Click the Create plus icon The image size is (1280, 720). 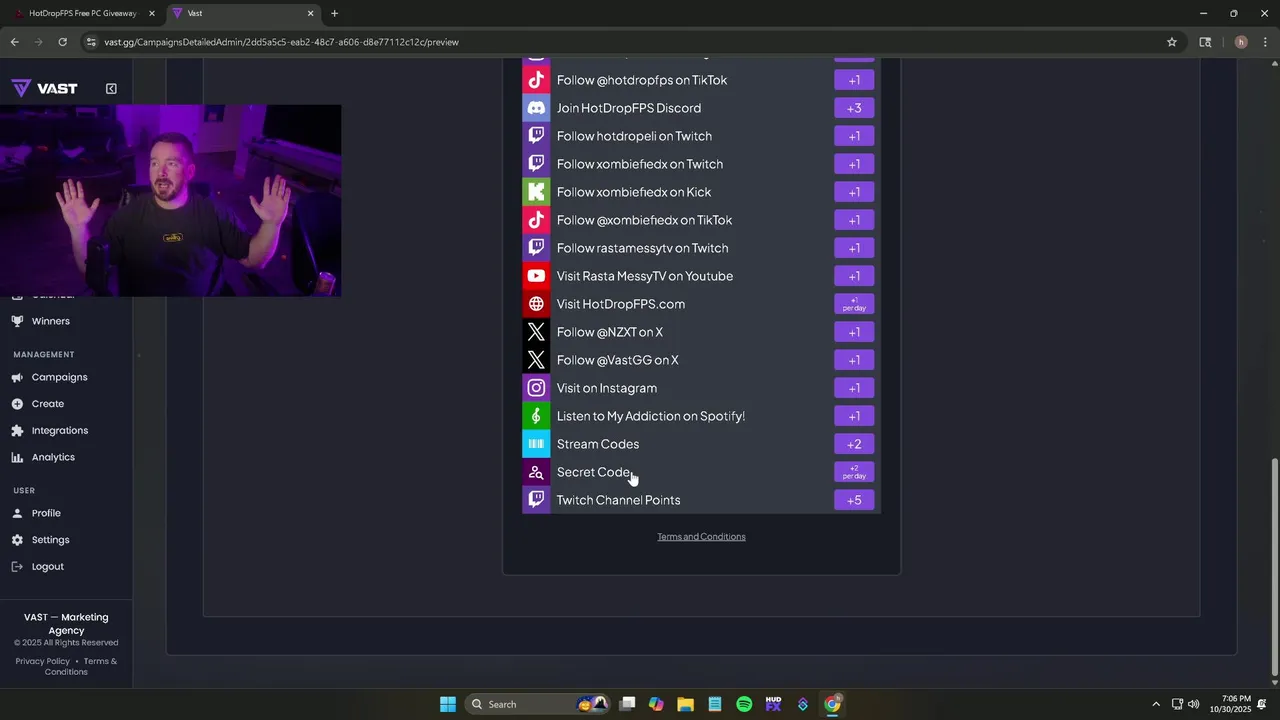click(17, 404)
